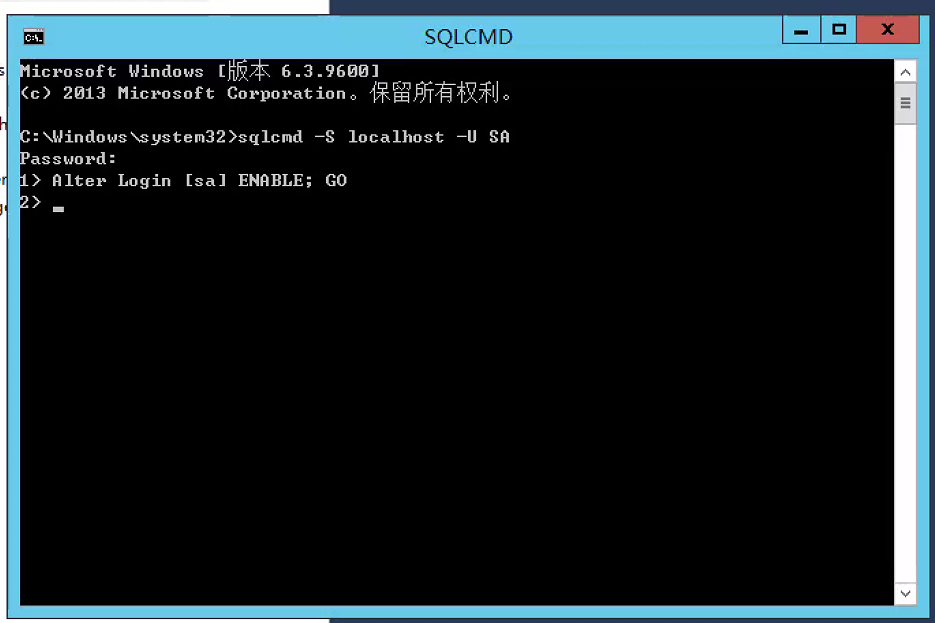The width and height of the screenshot is (935, 623).
Task: Click the SQLCMD title bar text
Action: (x=468, y=37)
